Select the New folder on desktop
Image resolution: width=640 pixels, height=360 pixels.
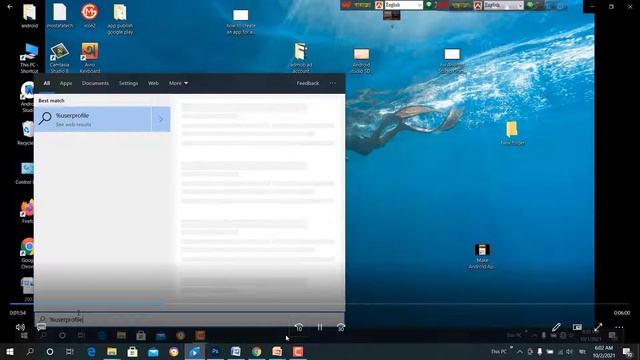point(512,133)
